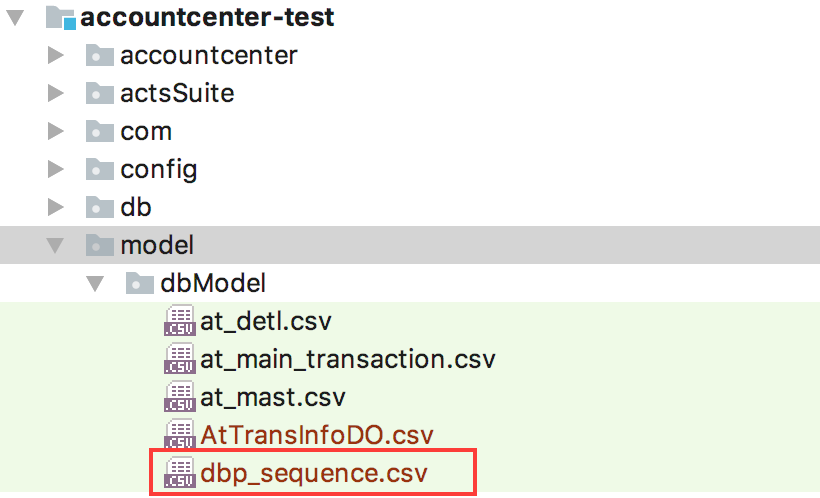Expand the com folder arrow

pyautogui.click(x=55, y=131)
